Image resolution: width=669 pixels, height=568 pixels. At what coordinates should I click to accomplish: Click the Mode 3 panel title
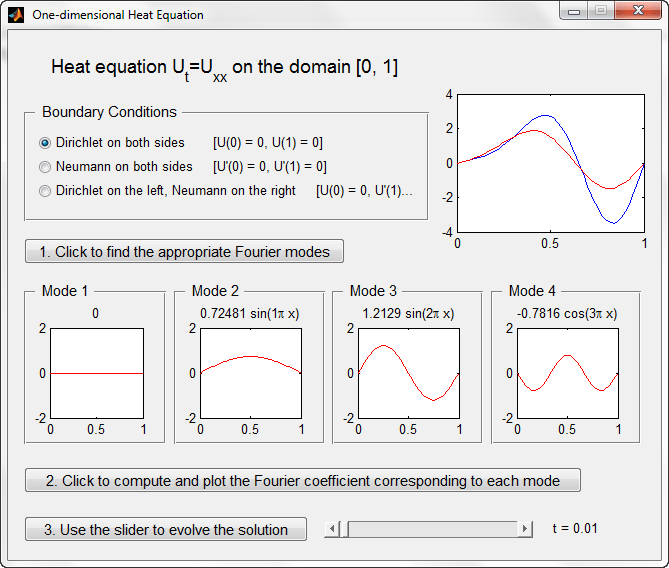coord(373,291)
